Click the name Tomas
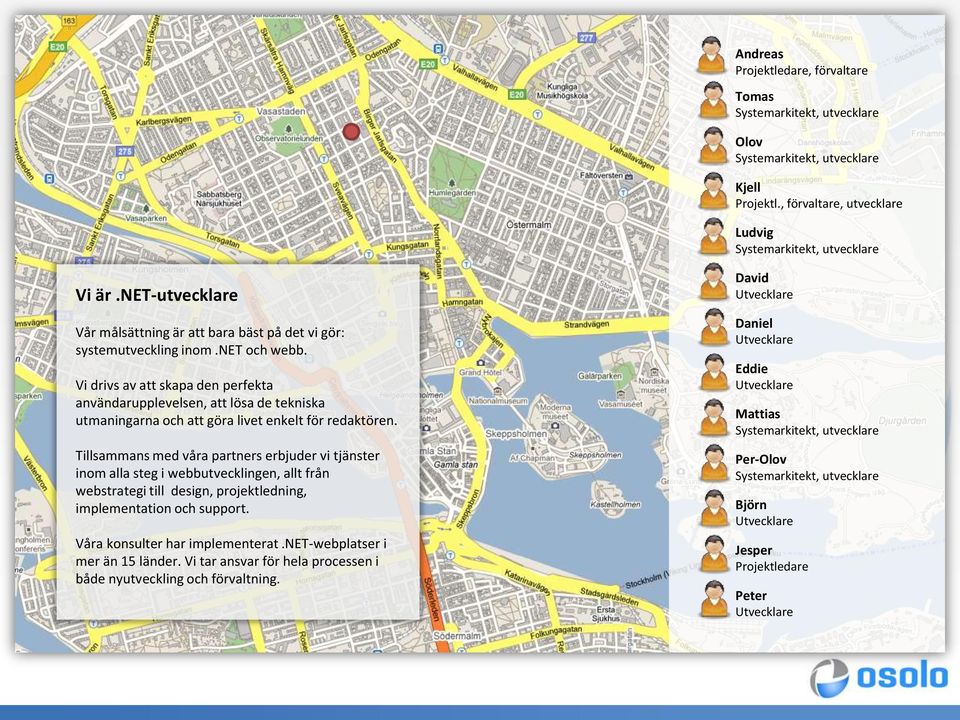 click(754, 97)
